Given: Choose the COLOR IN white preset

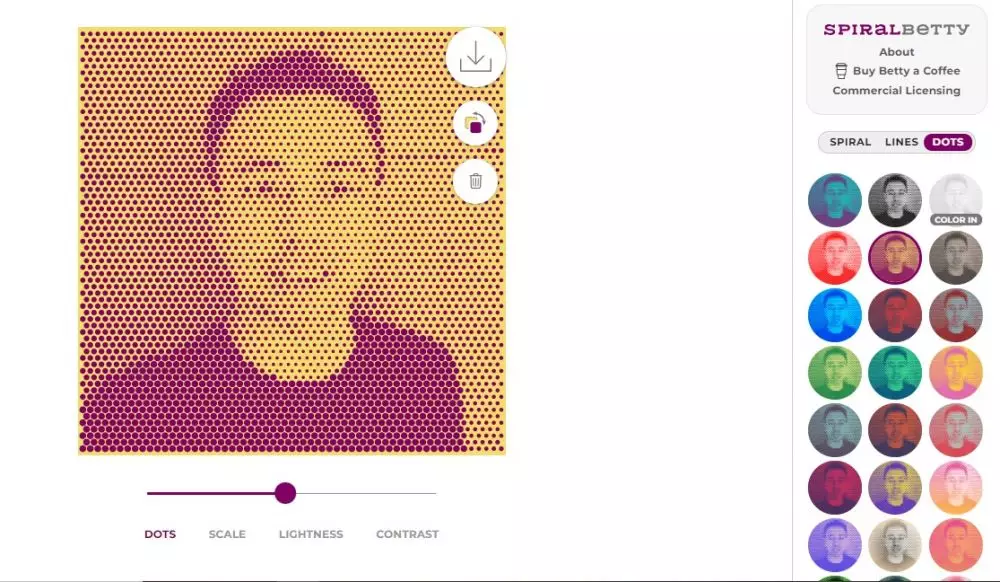Looking at the screenshot, I should pyautogui.click(x=955, y=200).
